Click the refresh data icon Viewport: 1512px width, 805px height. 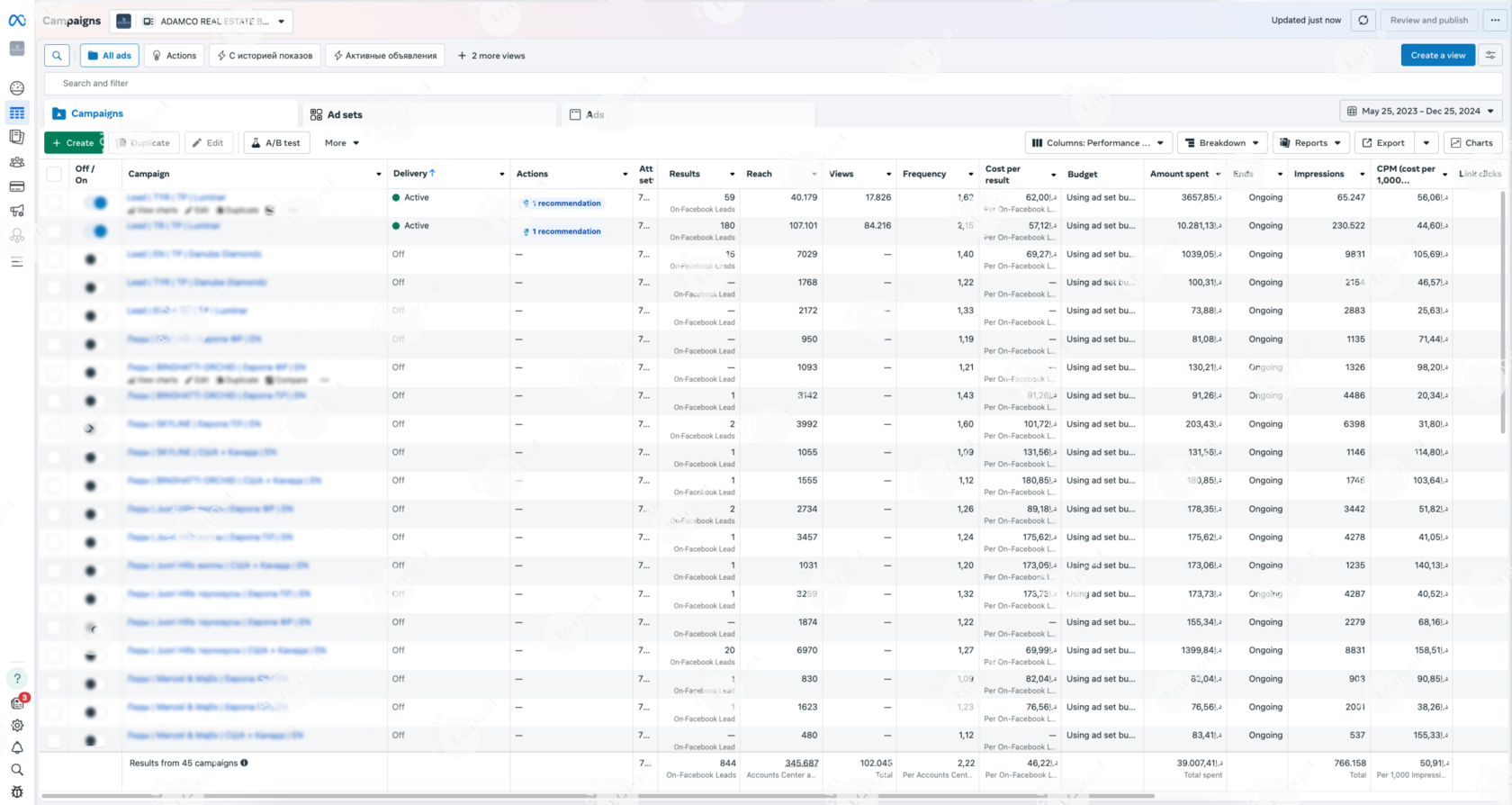[x=1363, y=21]
